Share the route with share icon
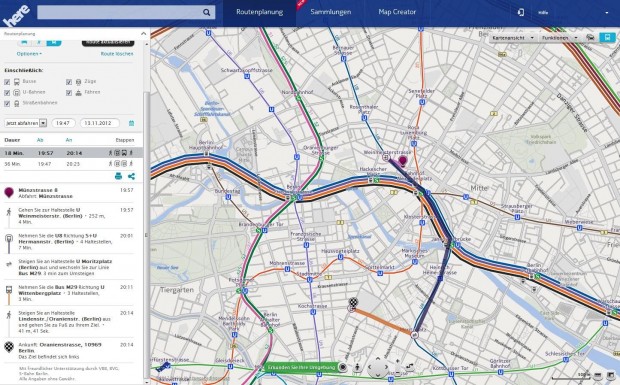 click(x=131, y=176)
